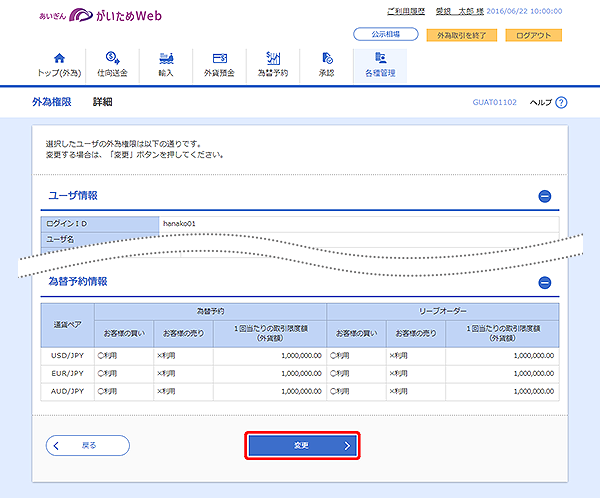Collapse the ユーザ情報 section
Viewport: 600px width, 498px height.
click(545, 196)
